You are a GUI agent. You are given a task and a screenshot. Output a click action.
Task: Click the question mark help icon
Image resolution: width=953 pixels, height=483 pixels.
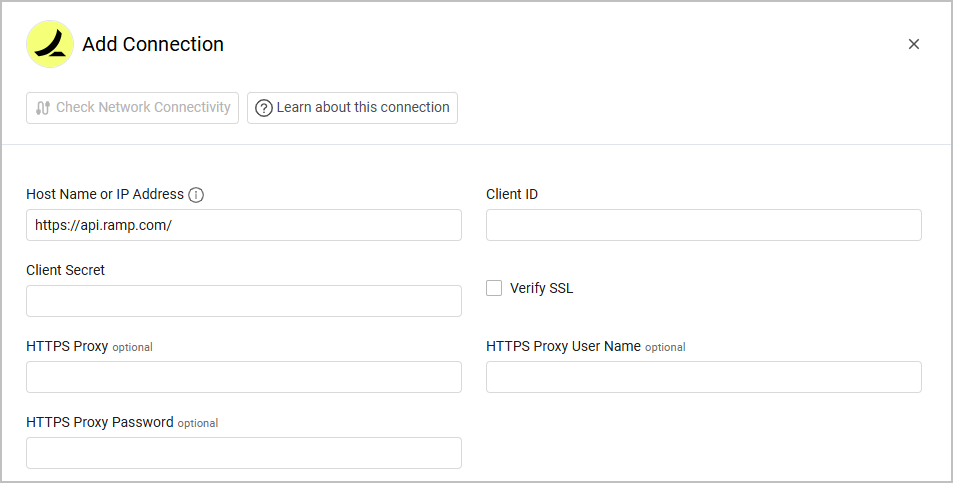[x=264, y=108]
